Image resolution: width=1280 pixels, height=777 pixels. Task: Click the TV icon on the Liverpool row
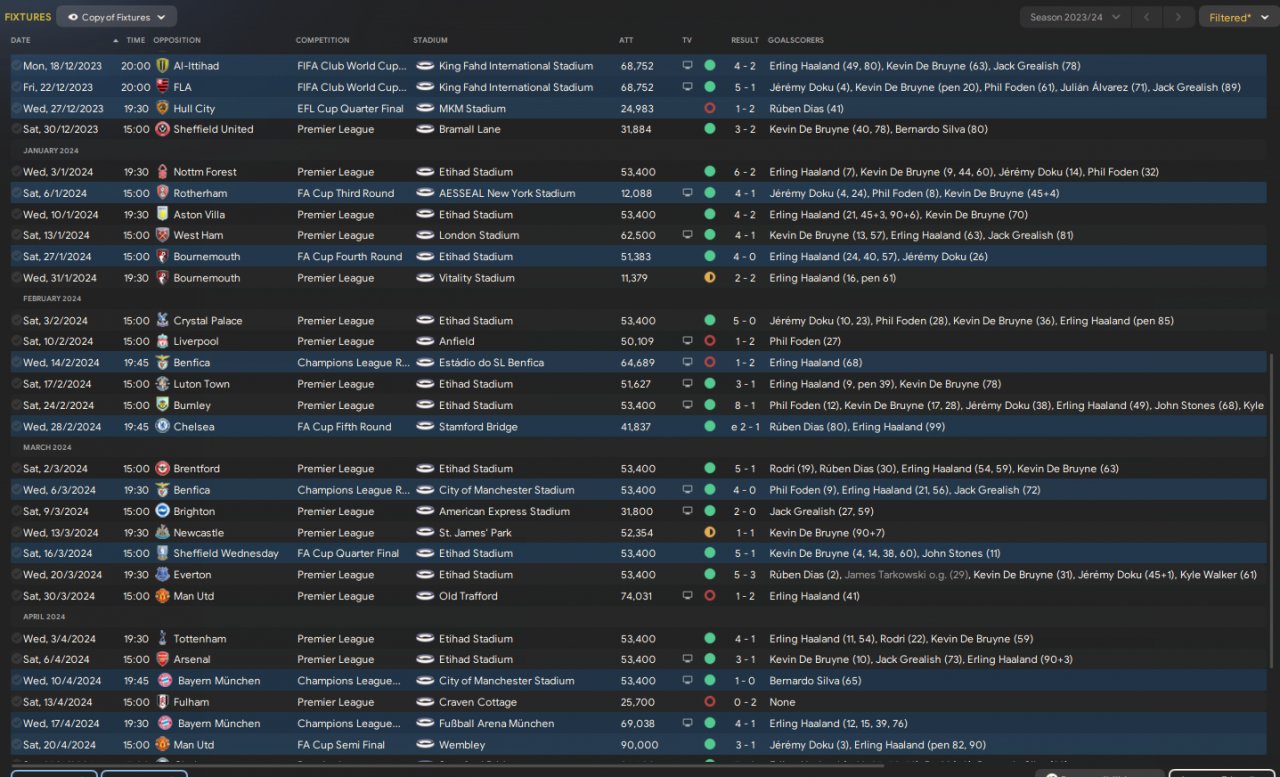(x=687, y=341)
